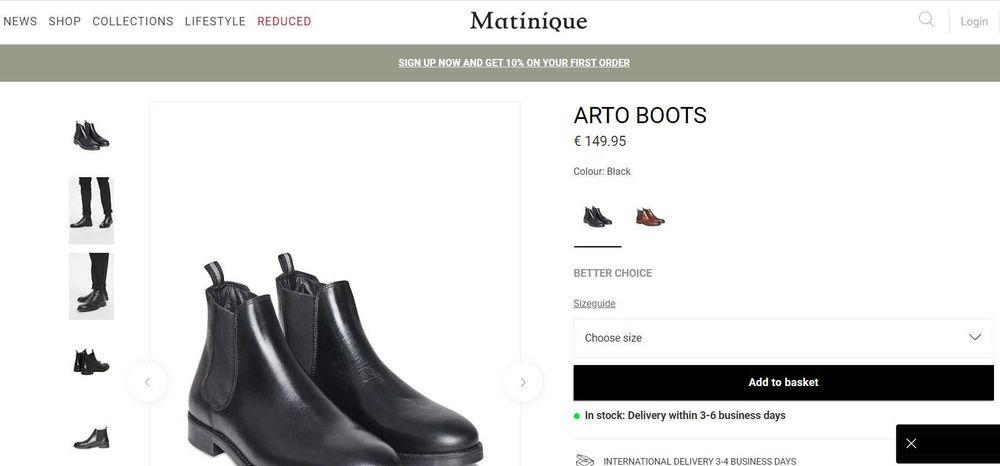
Task: Click the Login link
Action: 973,21
